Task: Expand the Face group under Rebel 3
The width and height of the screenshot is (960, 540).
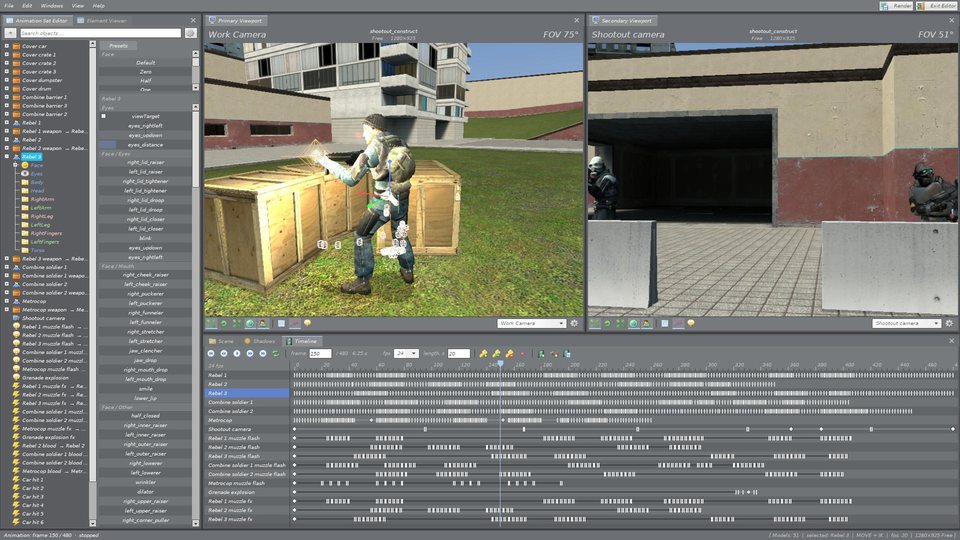Action: (15, 165)
